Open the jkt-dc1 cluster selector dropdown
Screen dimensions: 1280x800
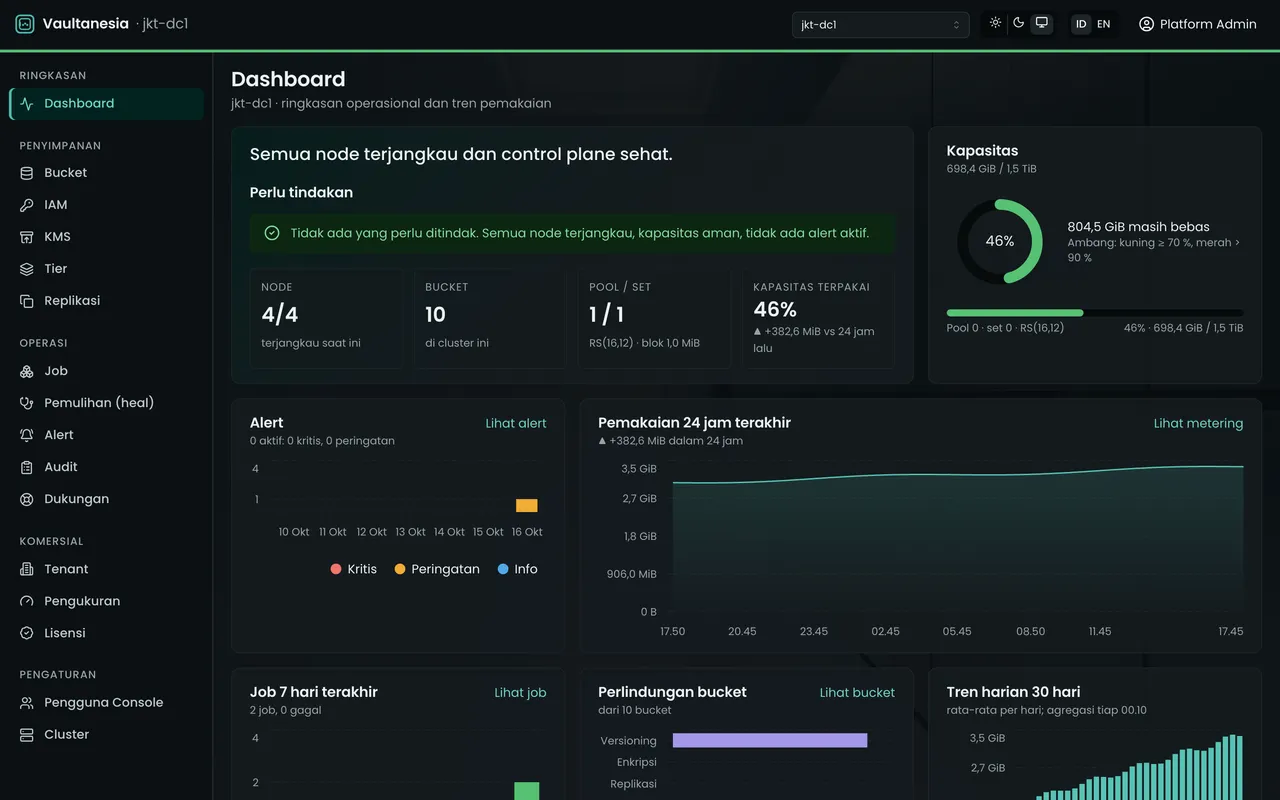880,25
